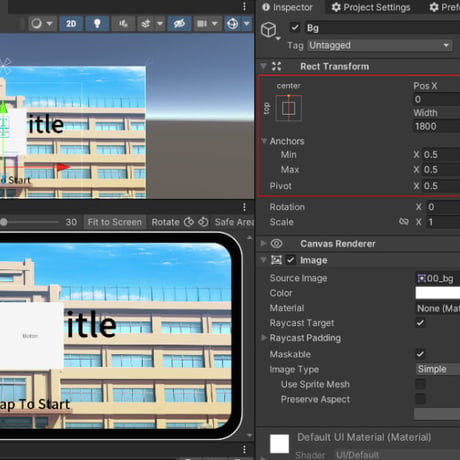Image resolution: width=460 pixels, height=460 pixels.
Task: Expand Raycast Padding
Action: [264, 338]
